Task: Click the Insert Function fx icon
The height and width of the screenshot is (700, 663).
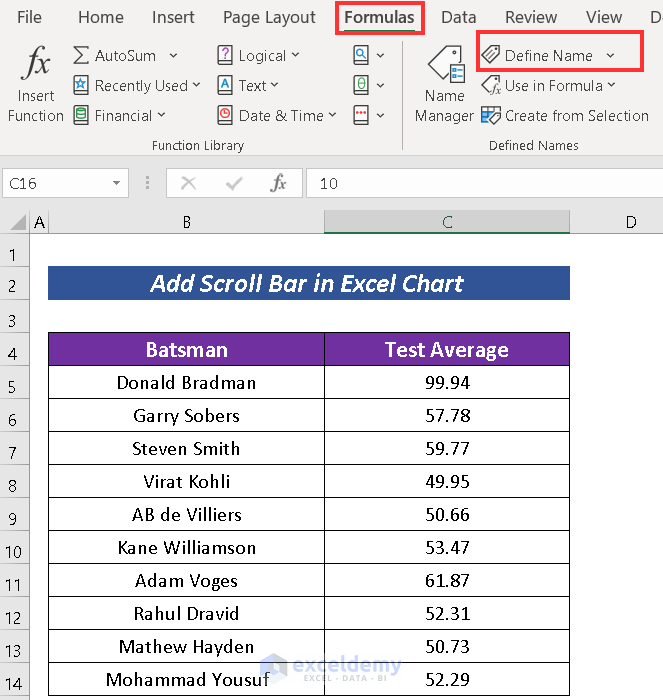Action: (x=36, y=62)
